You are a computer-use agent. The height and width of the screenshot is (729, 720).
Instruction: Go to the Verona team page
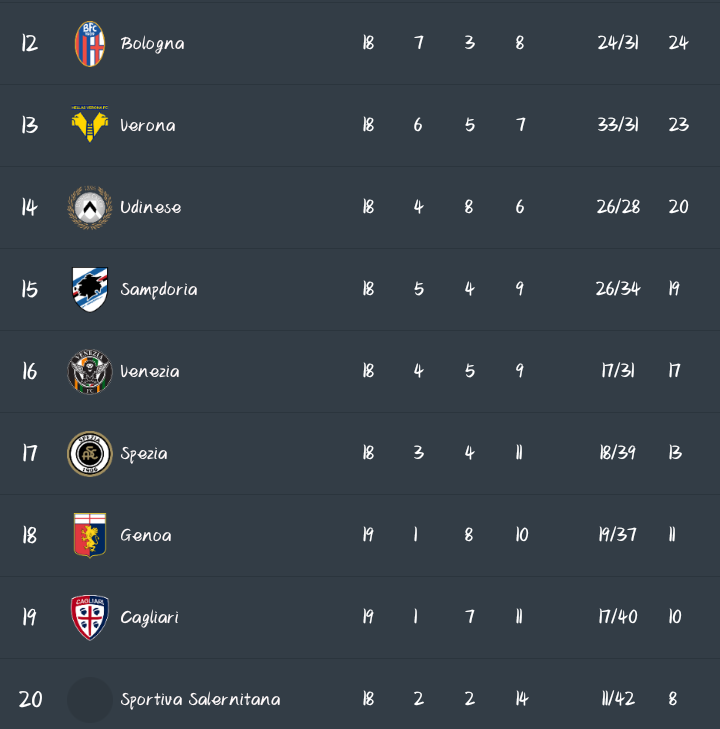pos(148,126)
